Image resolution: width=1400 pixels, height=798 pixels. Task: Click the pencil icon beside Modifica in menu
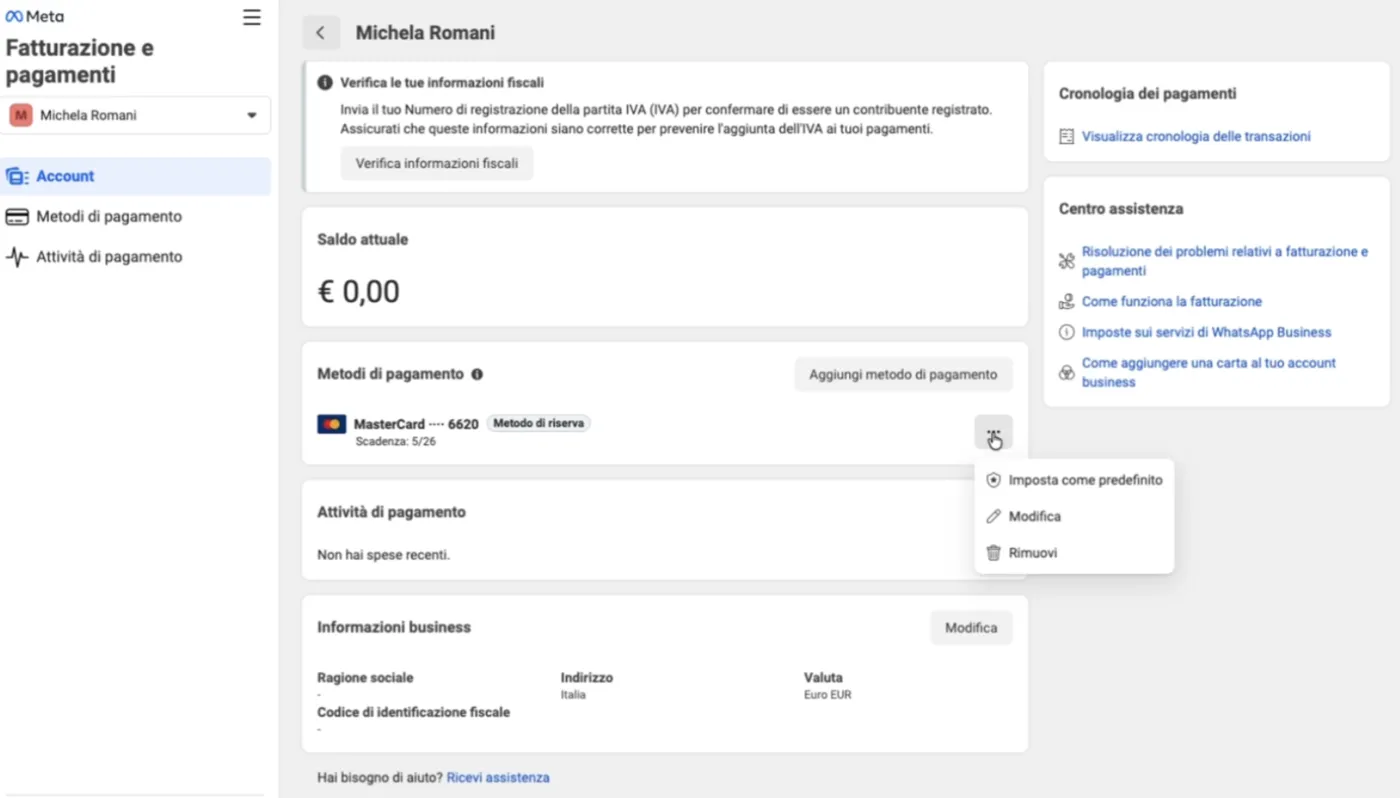(x=993, y=516)
